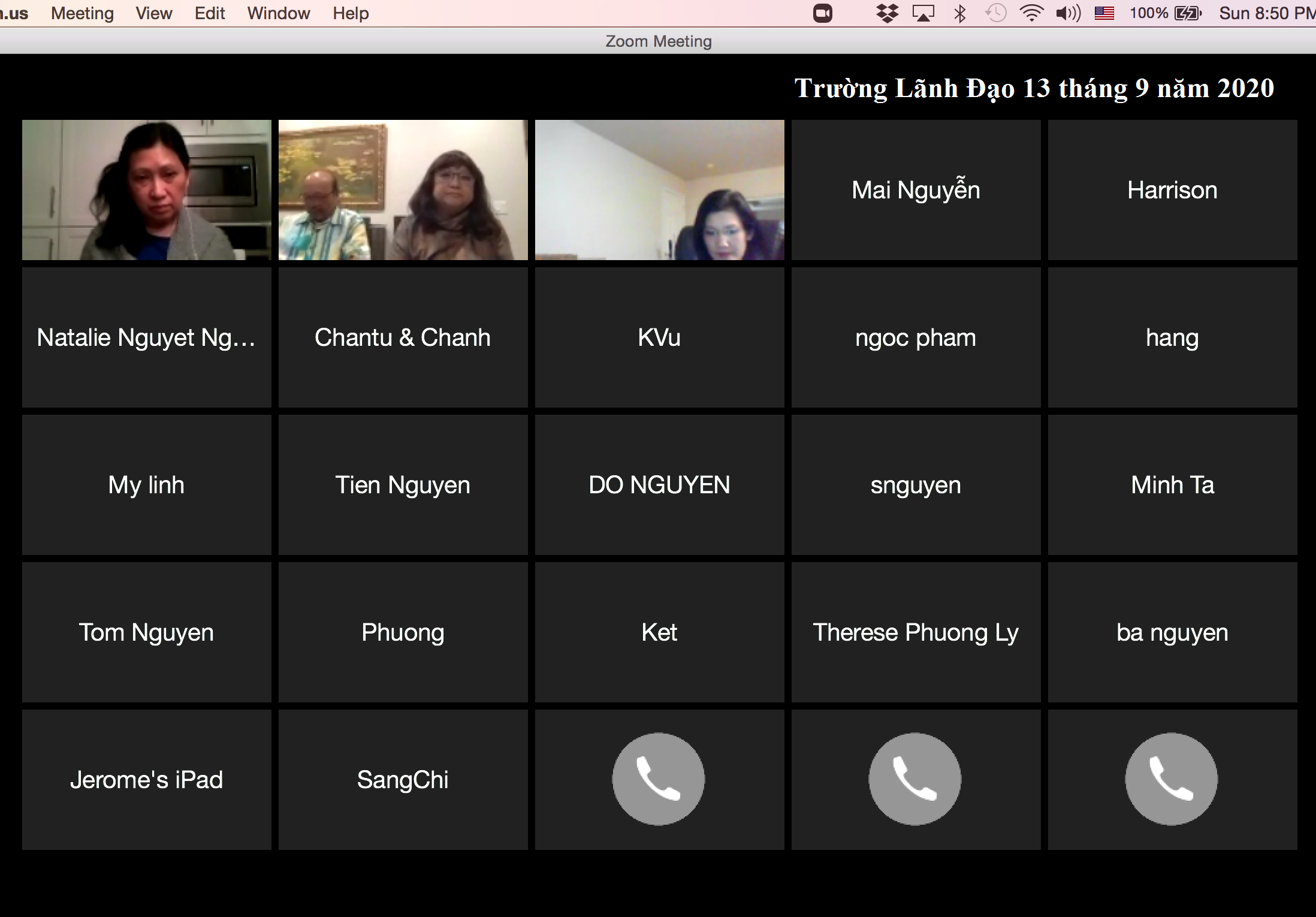
Task: Select the ba nguyen participant tile
Action: (x=1173, y=632)
